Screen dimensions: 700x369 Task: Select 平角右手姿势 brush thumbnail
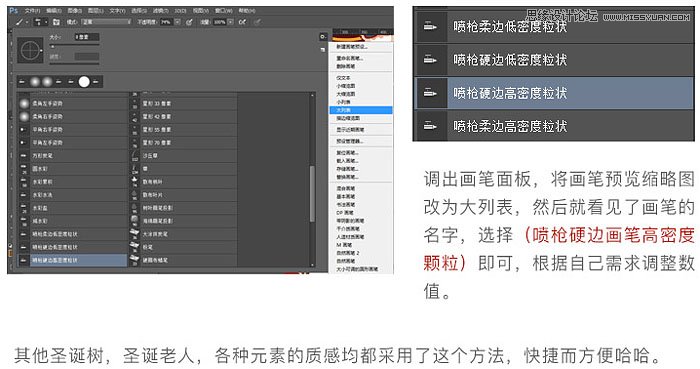[x=24, y=130]
